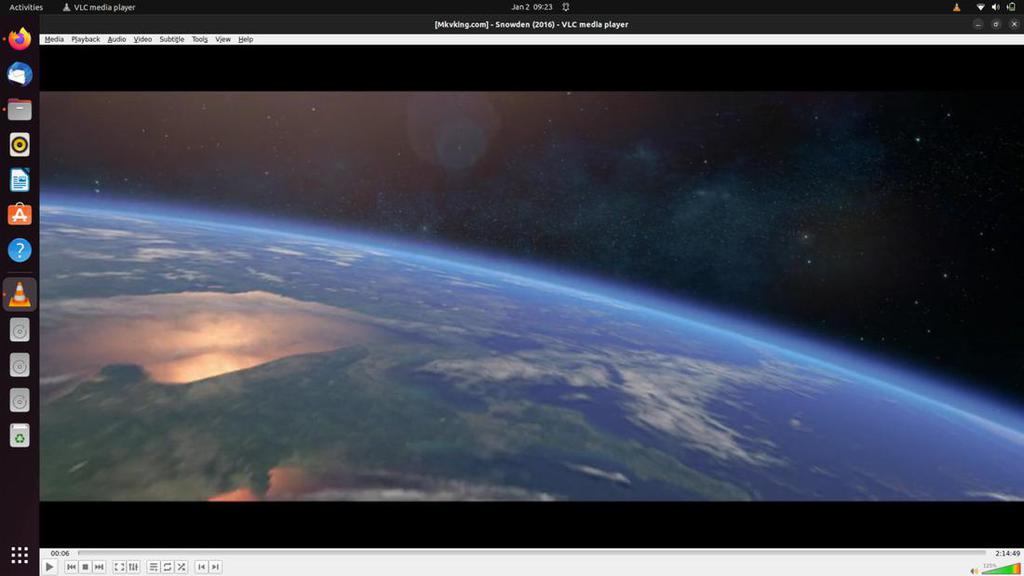Open system volume indicator

pyautogui.click(x=995, y=7)
